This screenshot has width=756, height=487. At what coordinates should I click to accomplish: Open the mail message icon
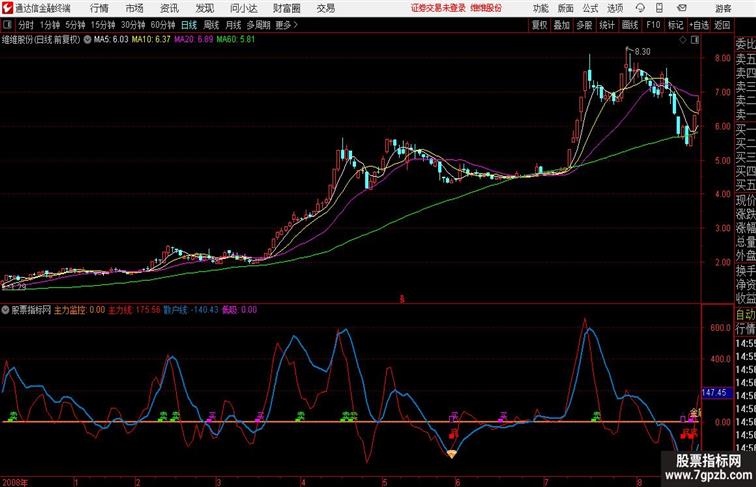tap(682, 8)
